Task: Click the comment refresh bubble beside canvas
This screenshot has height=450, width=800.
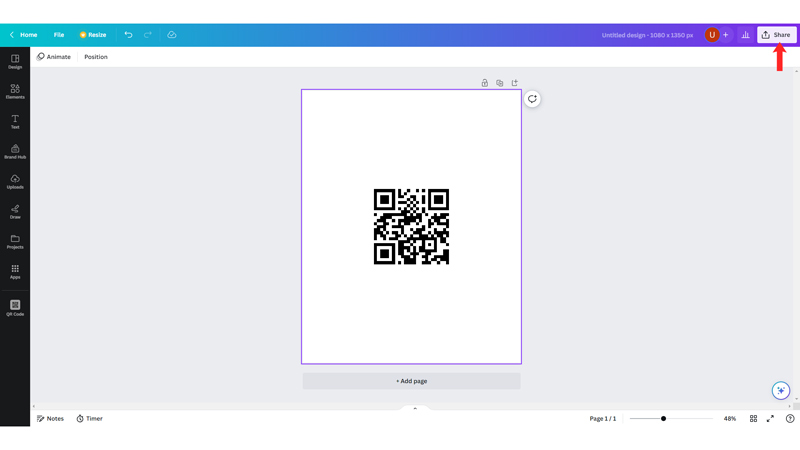Action: point(532,99)
